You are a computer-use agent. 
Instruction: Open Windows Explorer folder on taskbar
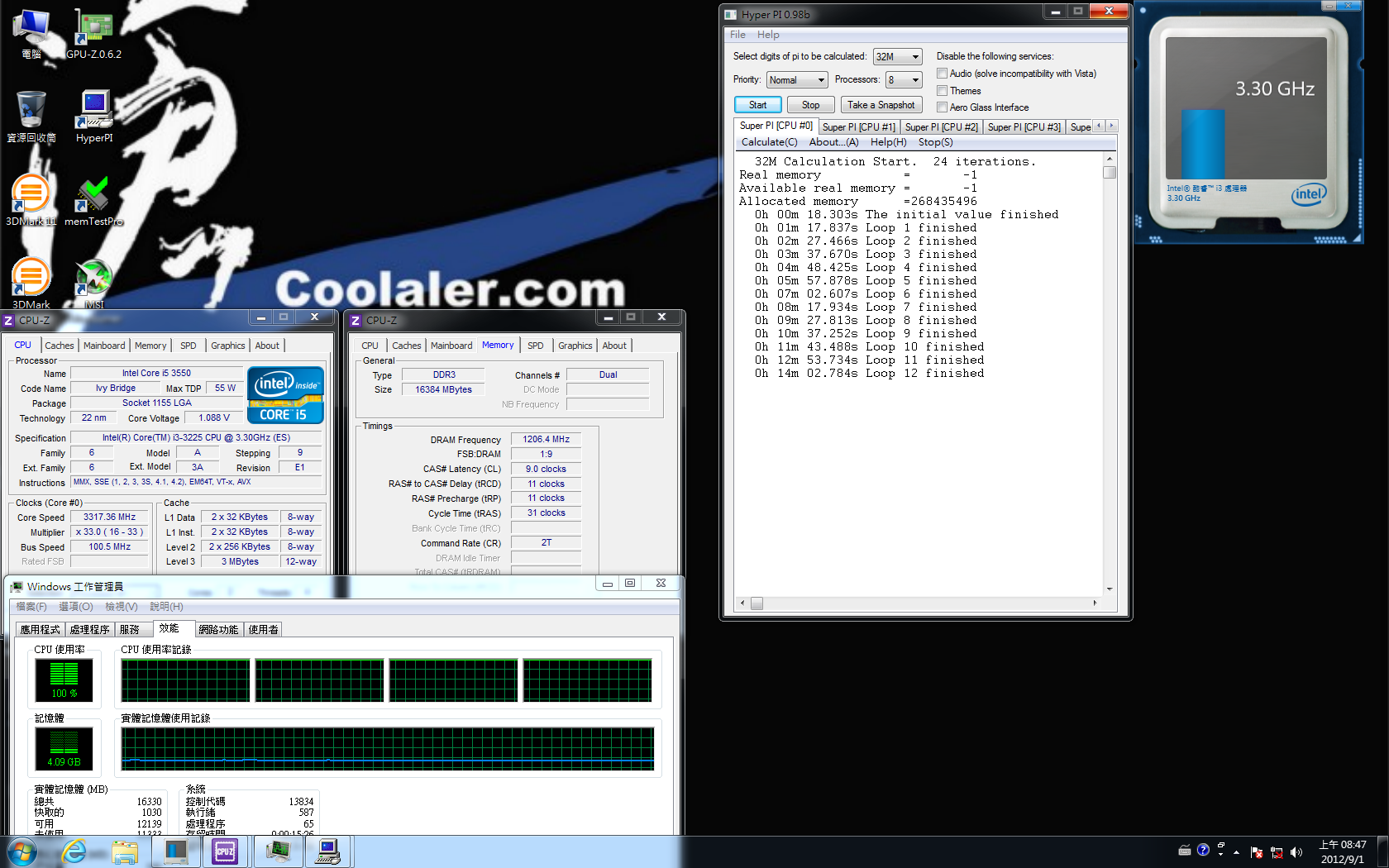(125, 851)
